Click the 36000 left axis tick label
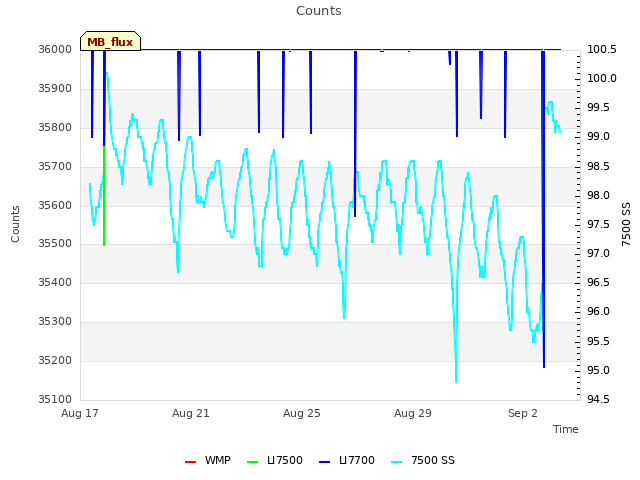Screen dimensions: 640x480 tap(55, 49)
